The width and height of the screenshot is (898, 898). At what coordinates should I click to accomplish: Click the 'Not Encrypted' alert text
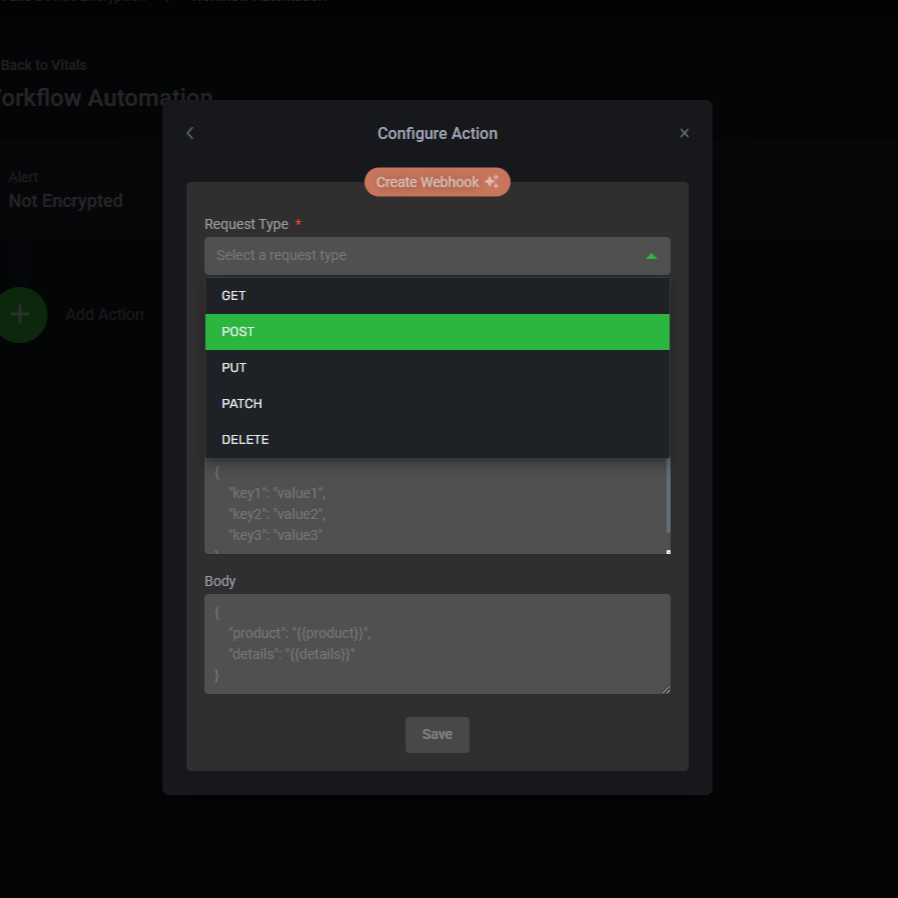pos(65,201)
